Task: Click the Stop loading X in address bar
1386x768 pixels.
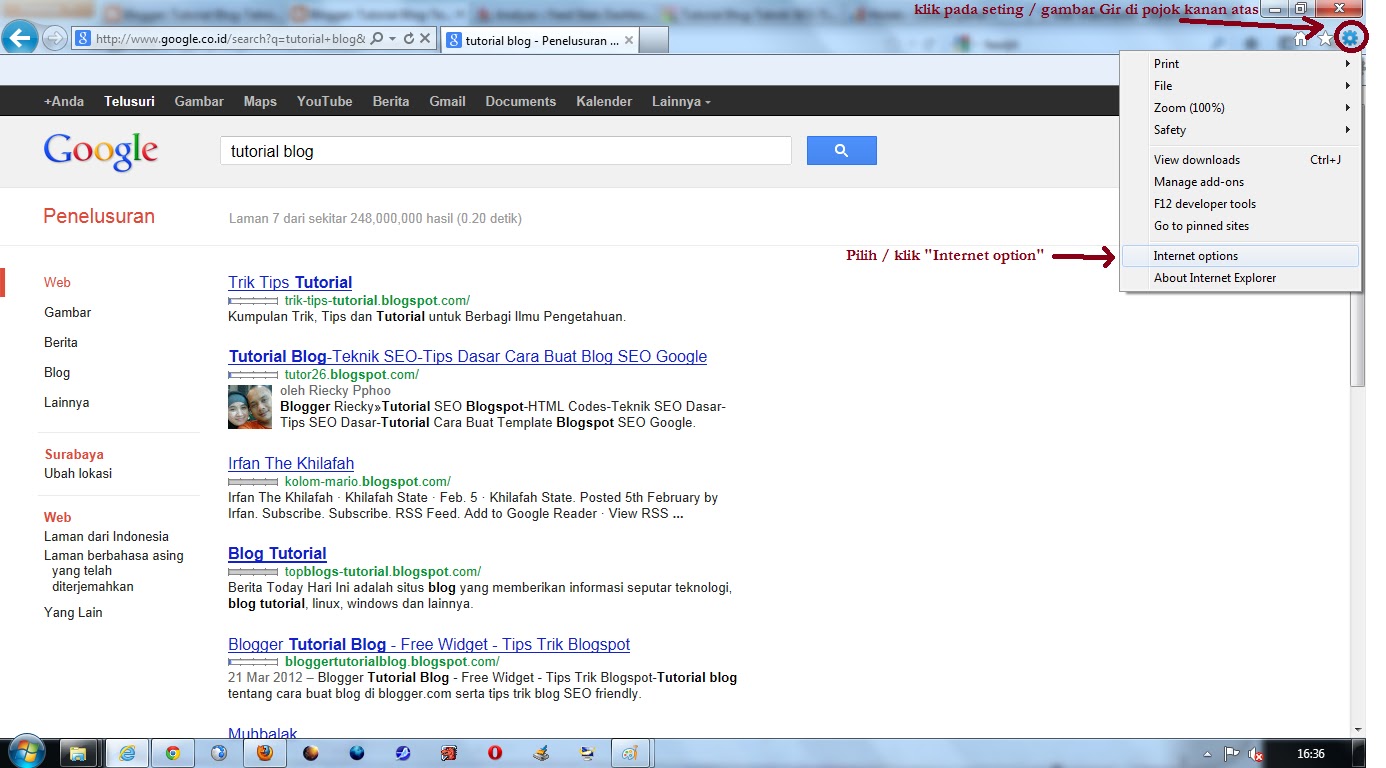Action: pyautogui.click(x=425, y=39)
